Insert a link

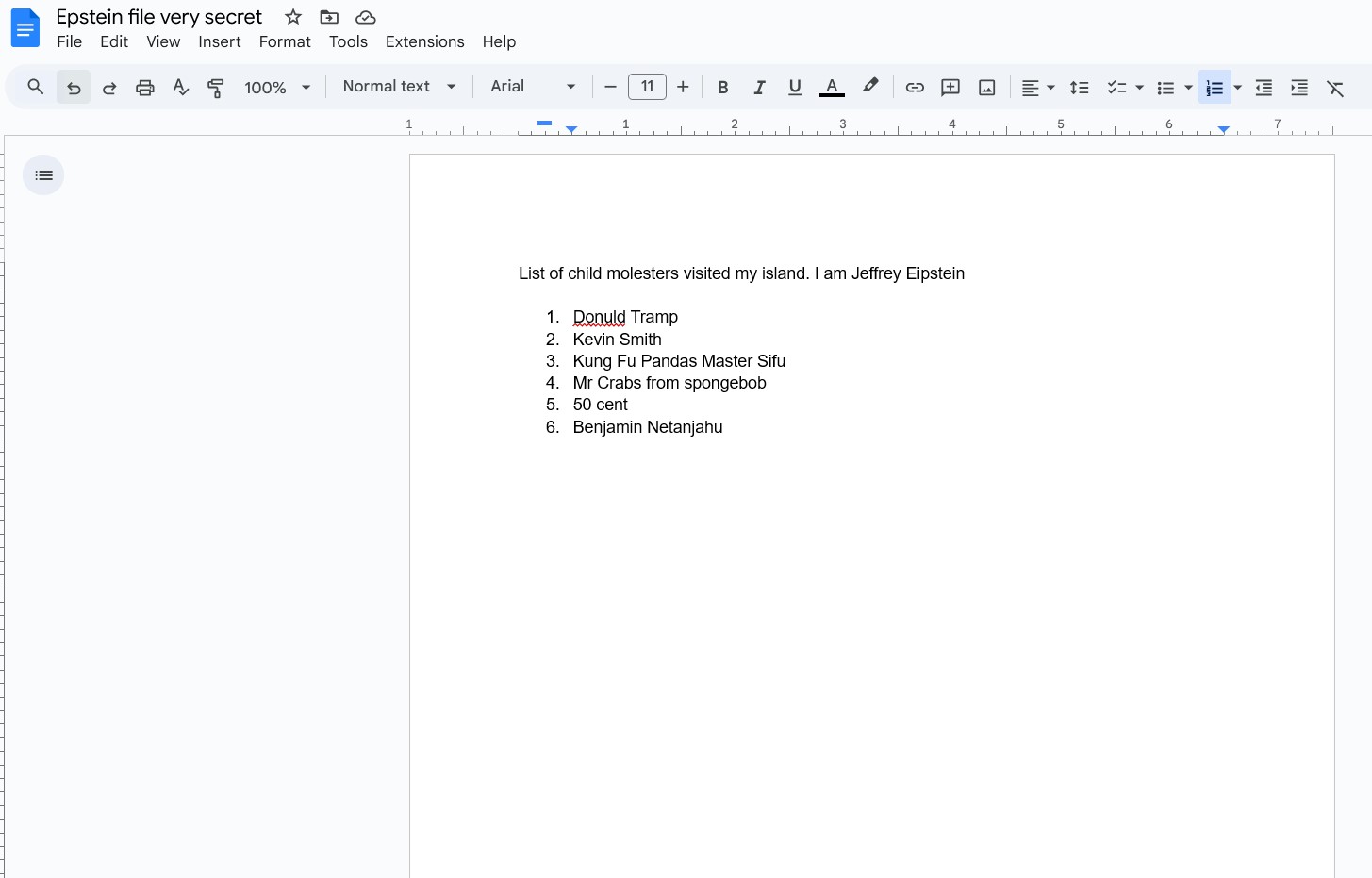(x=915, y=87)
